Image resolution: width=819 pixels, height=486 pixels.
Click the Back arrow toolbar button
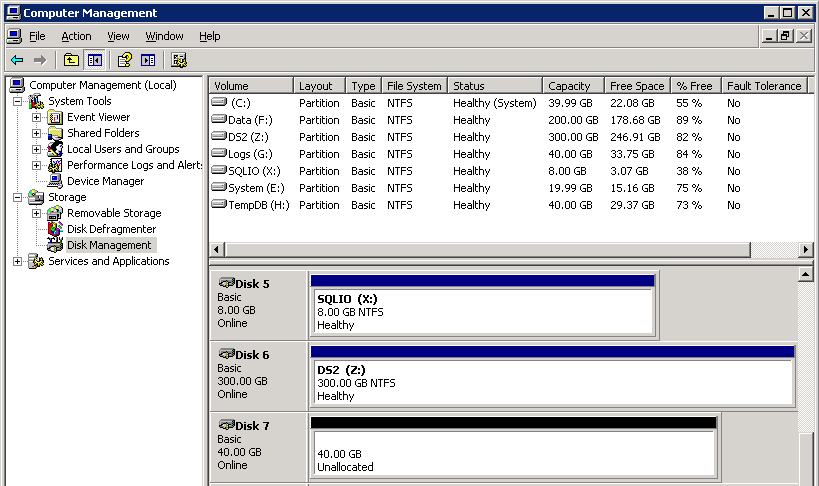17,60
